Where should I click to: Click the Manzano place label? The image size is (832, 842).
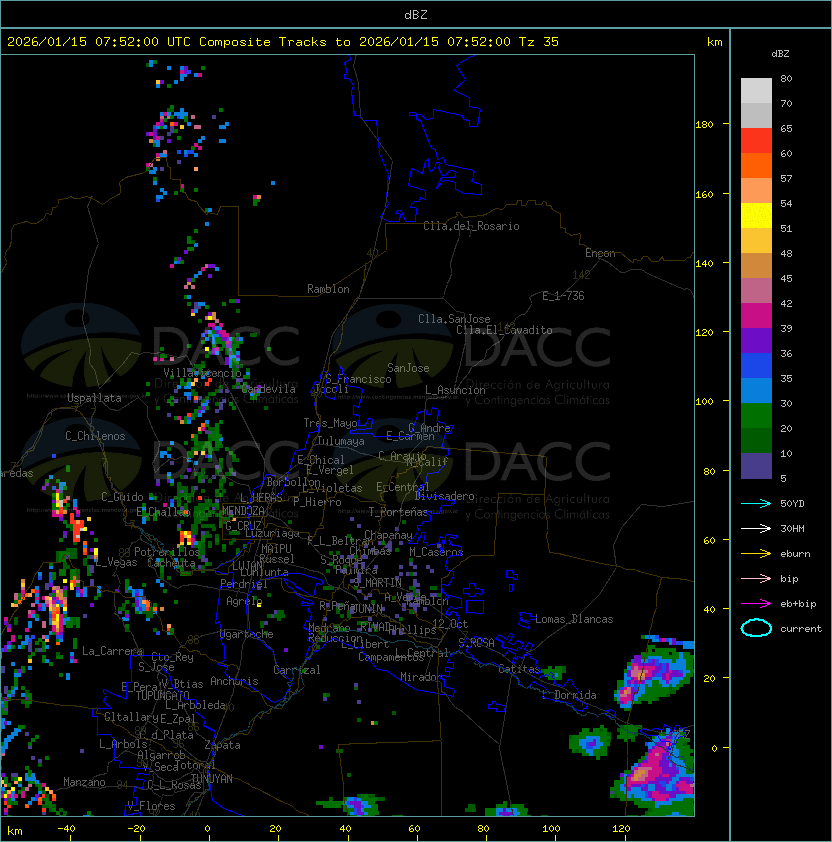(x=84, y=782)
